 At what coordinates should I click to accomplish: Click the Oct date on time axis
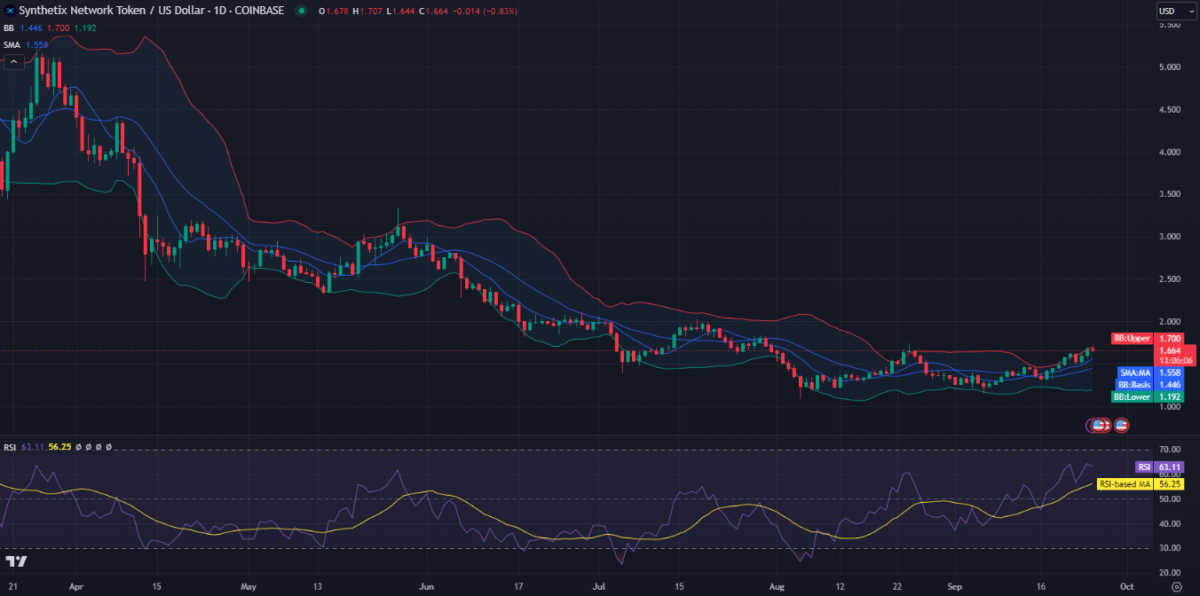click(1126, 587)
